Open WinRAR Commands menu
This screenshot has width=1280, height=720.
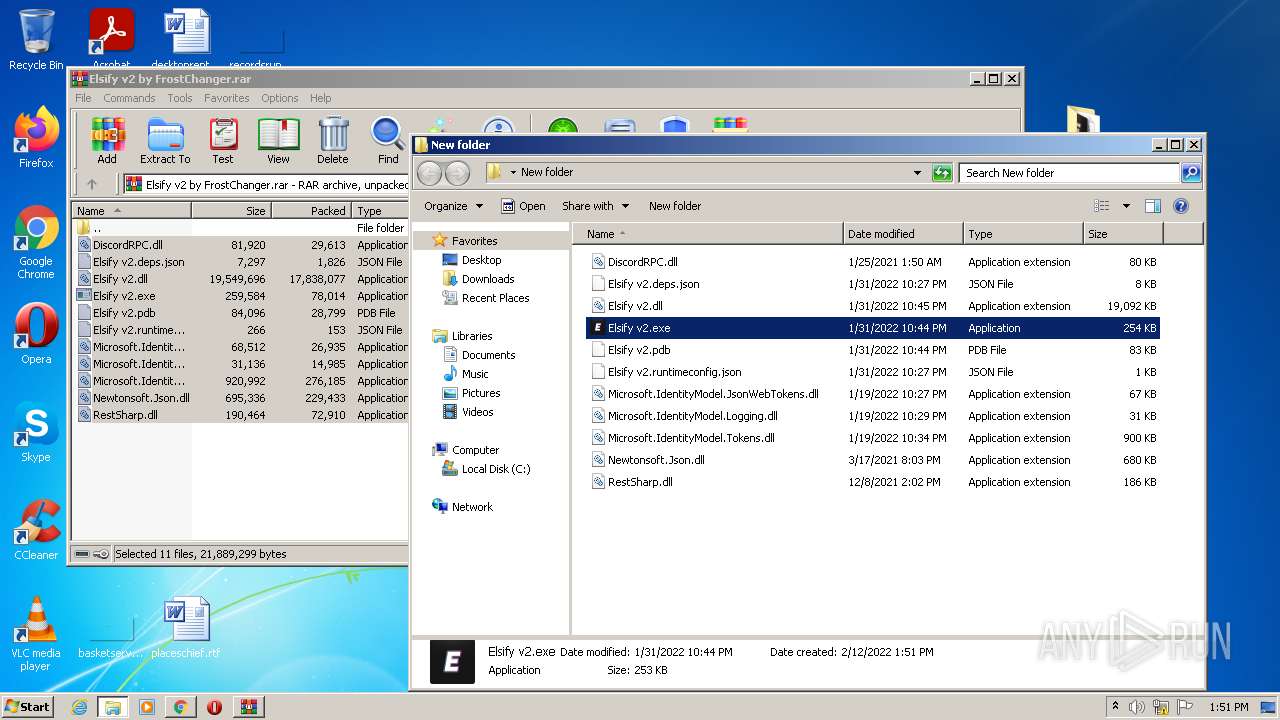(x=129, y=98)
